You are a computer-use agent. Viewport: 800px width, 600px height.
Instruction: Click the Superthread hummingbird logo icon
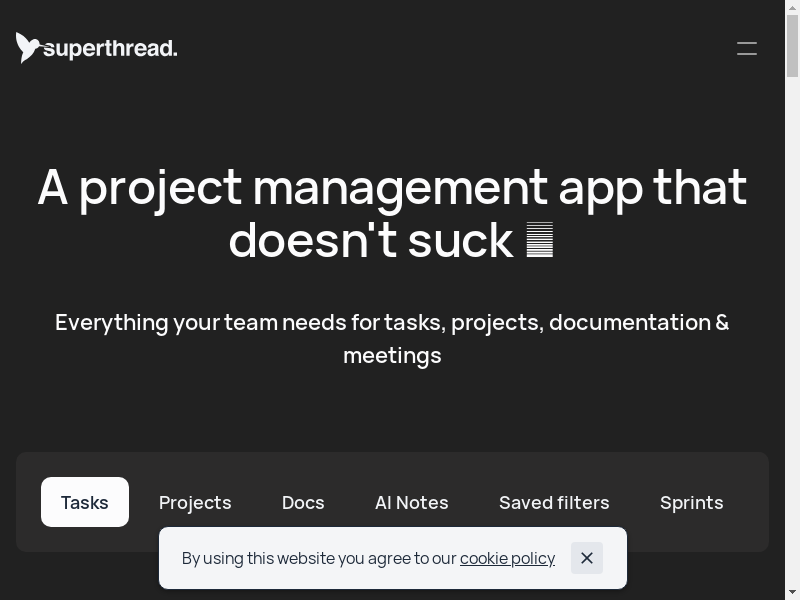pyautogui.click(x=28, y=47)
